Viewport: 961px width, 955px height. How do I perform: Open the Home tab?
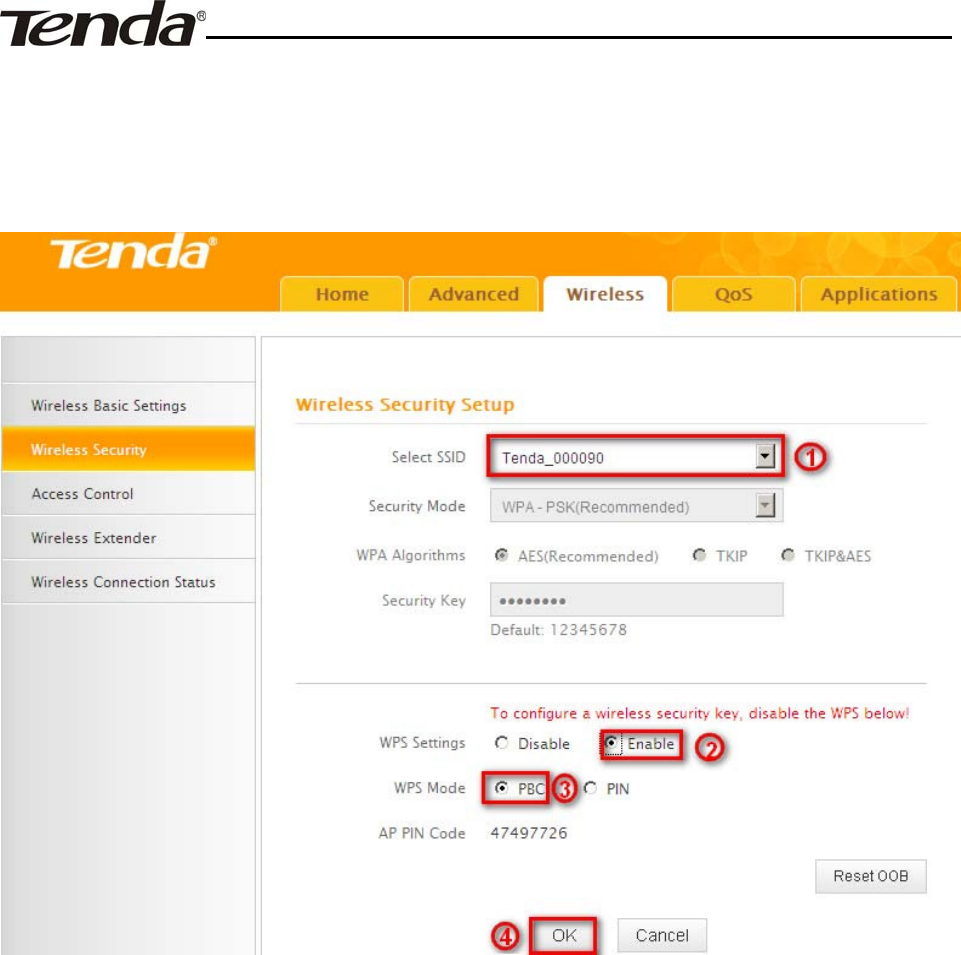click(x=342, y=294)
